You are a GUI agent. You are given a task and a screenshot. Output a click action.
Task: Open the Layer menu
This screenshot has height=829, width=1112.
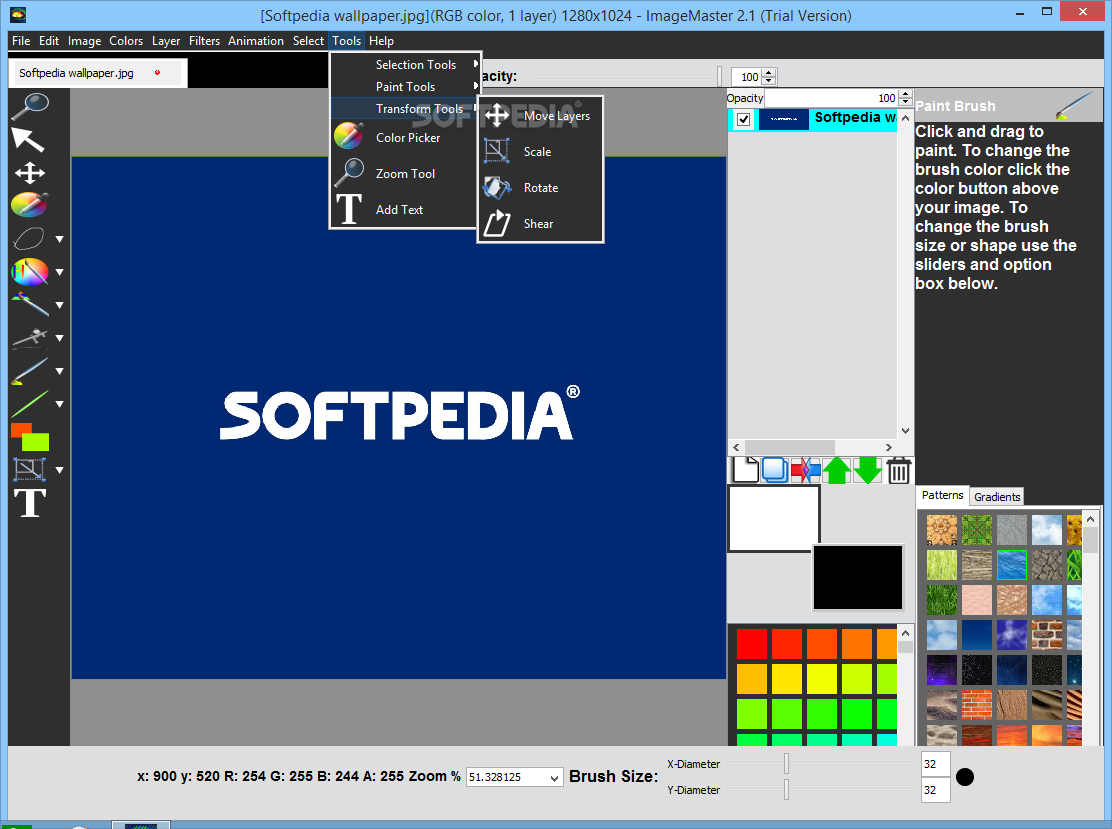click(165, 40)
